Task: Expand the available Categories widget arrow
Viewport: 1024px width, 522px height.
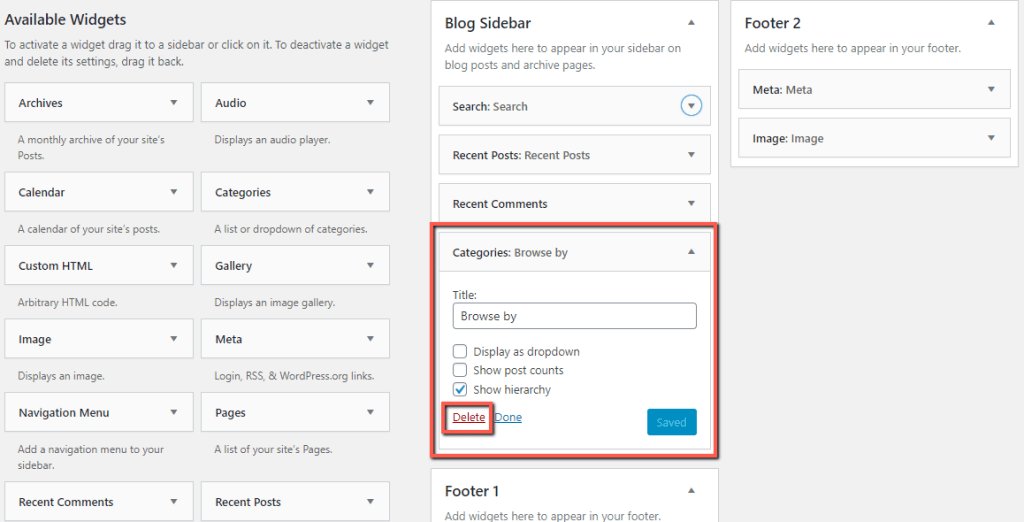Action: 370,192
